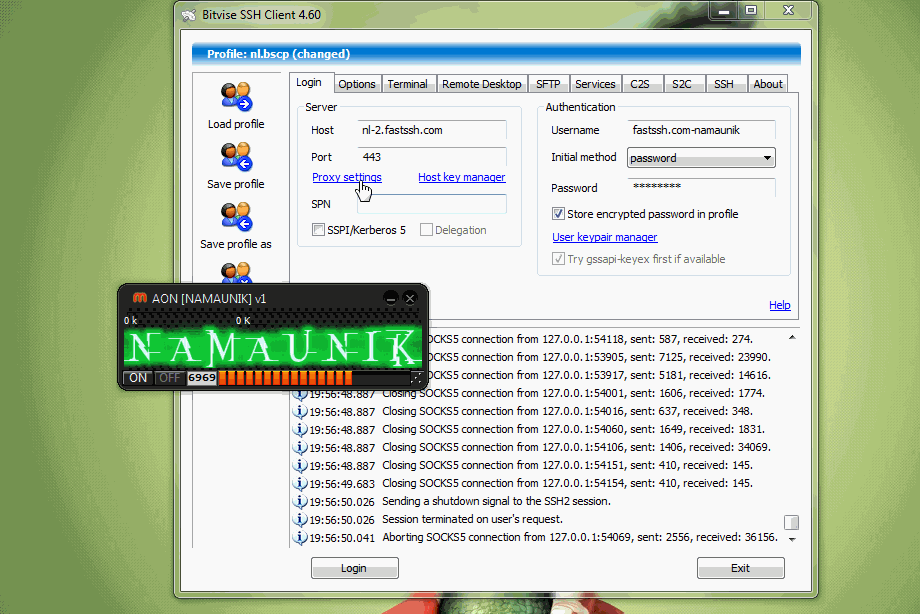This screenshot has width=920, height=614.
Task: Click the SPN input field
Action: point(432,204)
